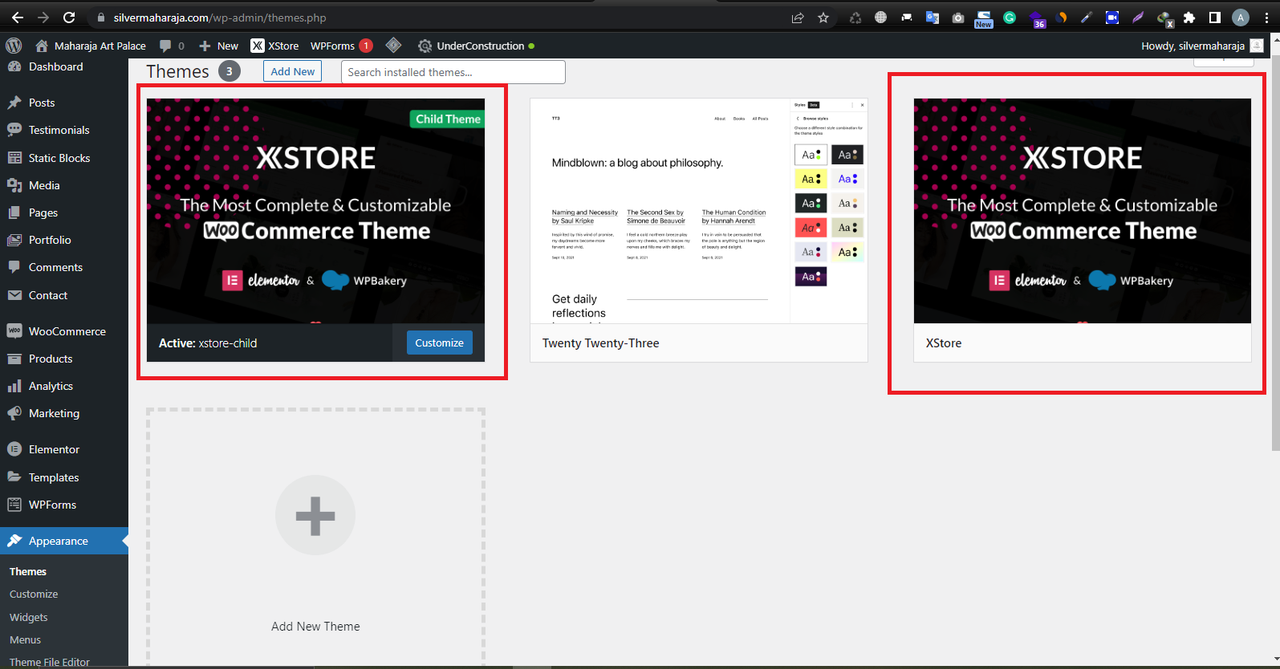Open Testimonials in the sidebar
The image size is (1280, 669).
59,130
